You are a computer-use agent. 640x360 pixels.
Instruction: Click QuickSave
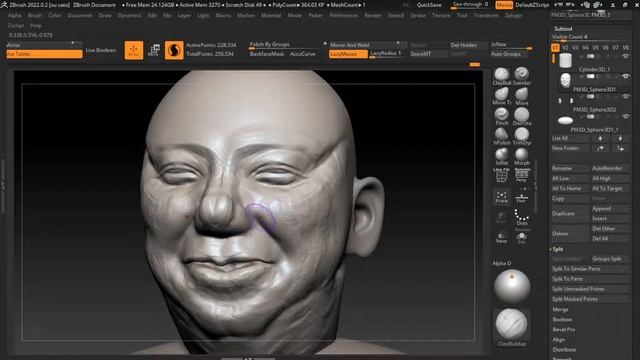pos(429,5)
